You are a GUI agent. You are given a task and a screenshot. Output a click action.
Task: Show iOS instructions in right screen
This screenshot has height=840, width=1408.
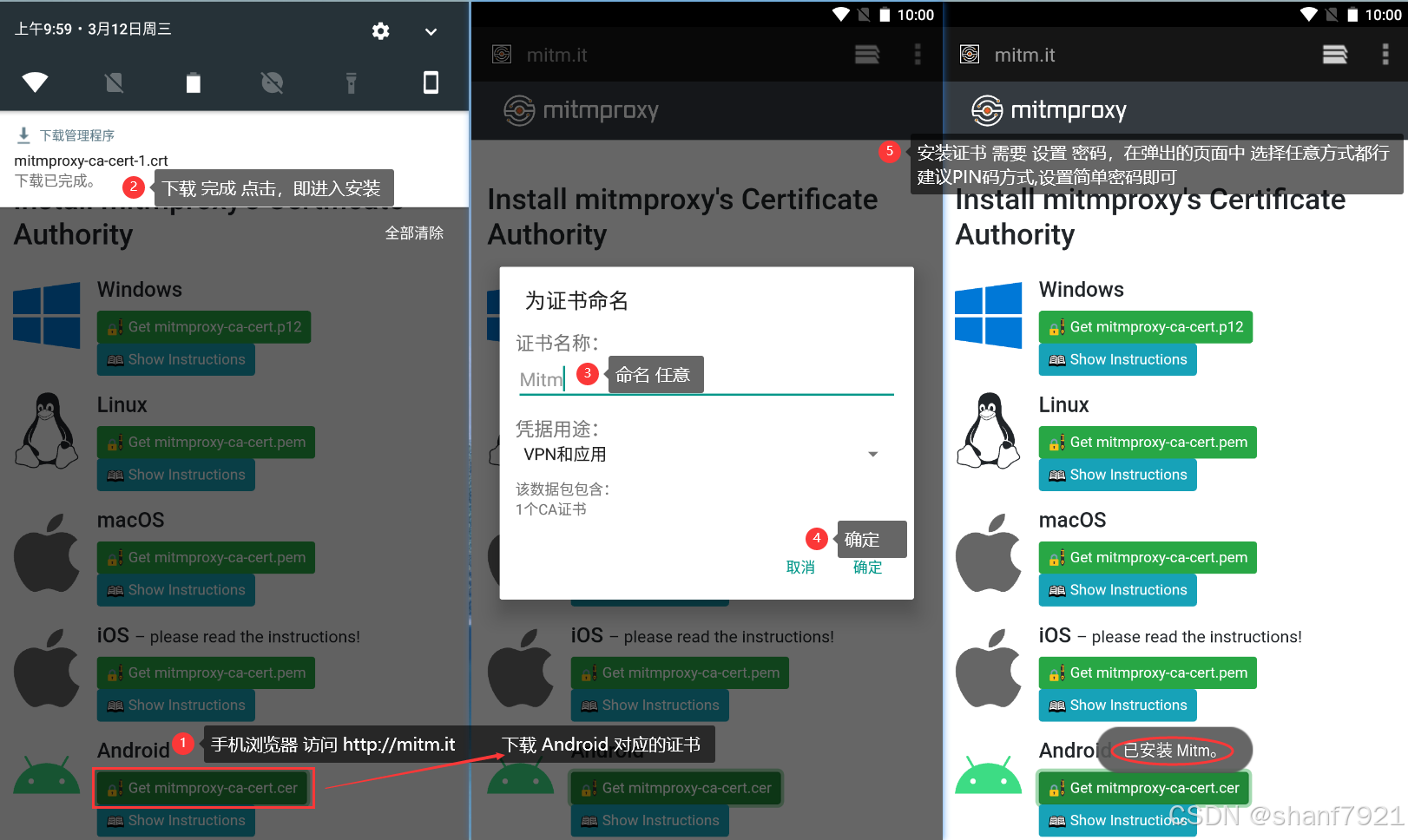click(1118, 705)
